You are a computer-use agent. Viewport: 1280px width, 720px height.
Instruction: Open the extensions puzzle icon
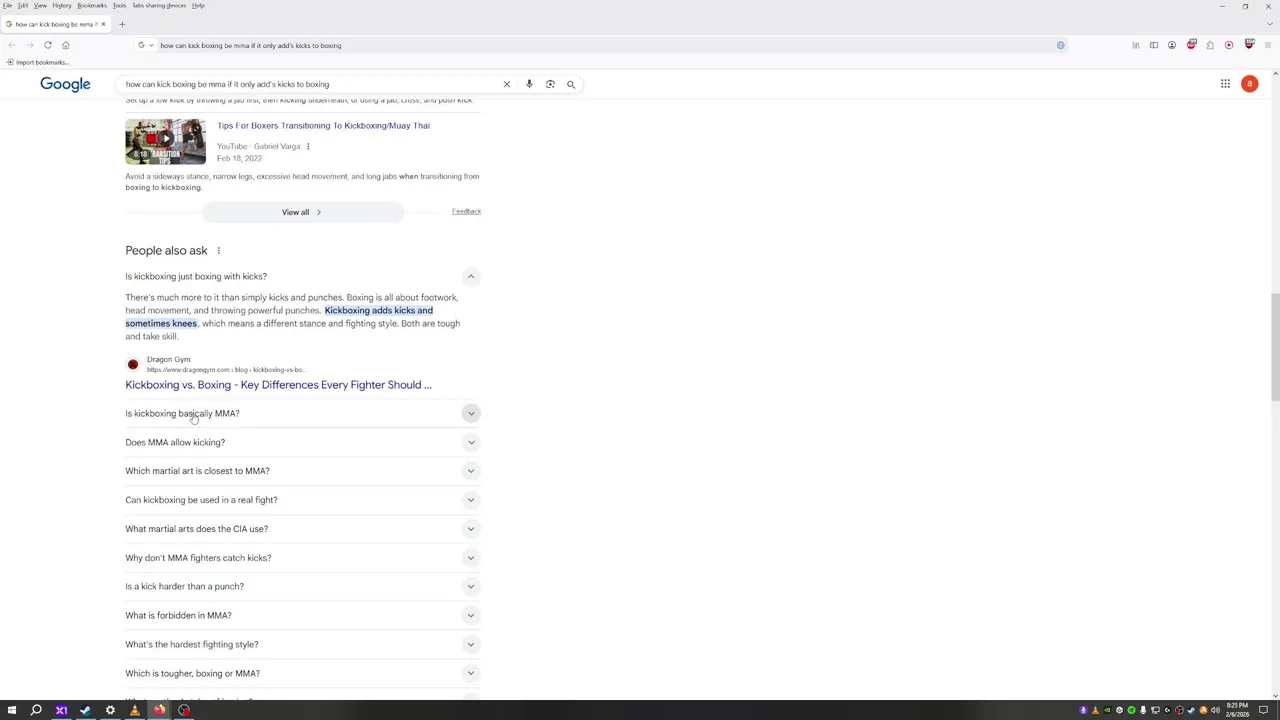(x=1210, y=45)
